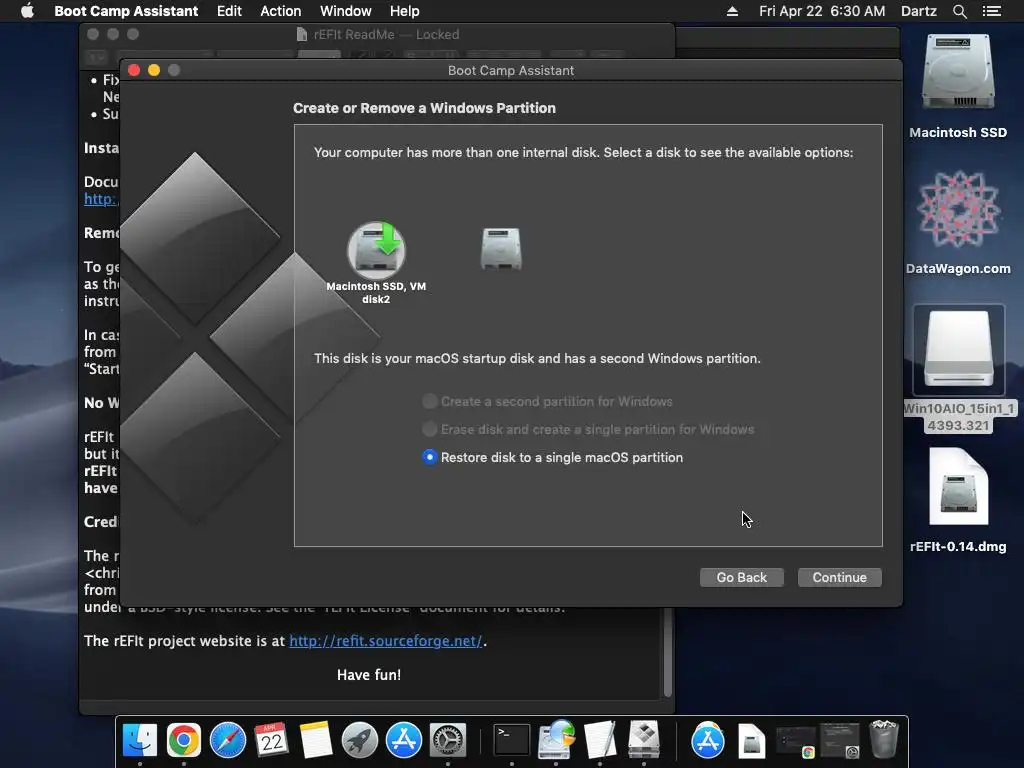Open Notes app in the dock
Viewport: 1024px width, 768px height.
tap(316, 740)
